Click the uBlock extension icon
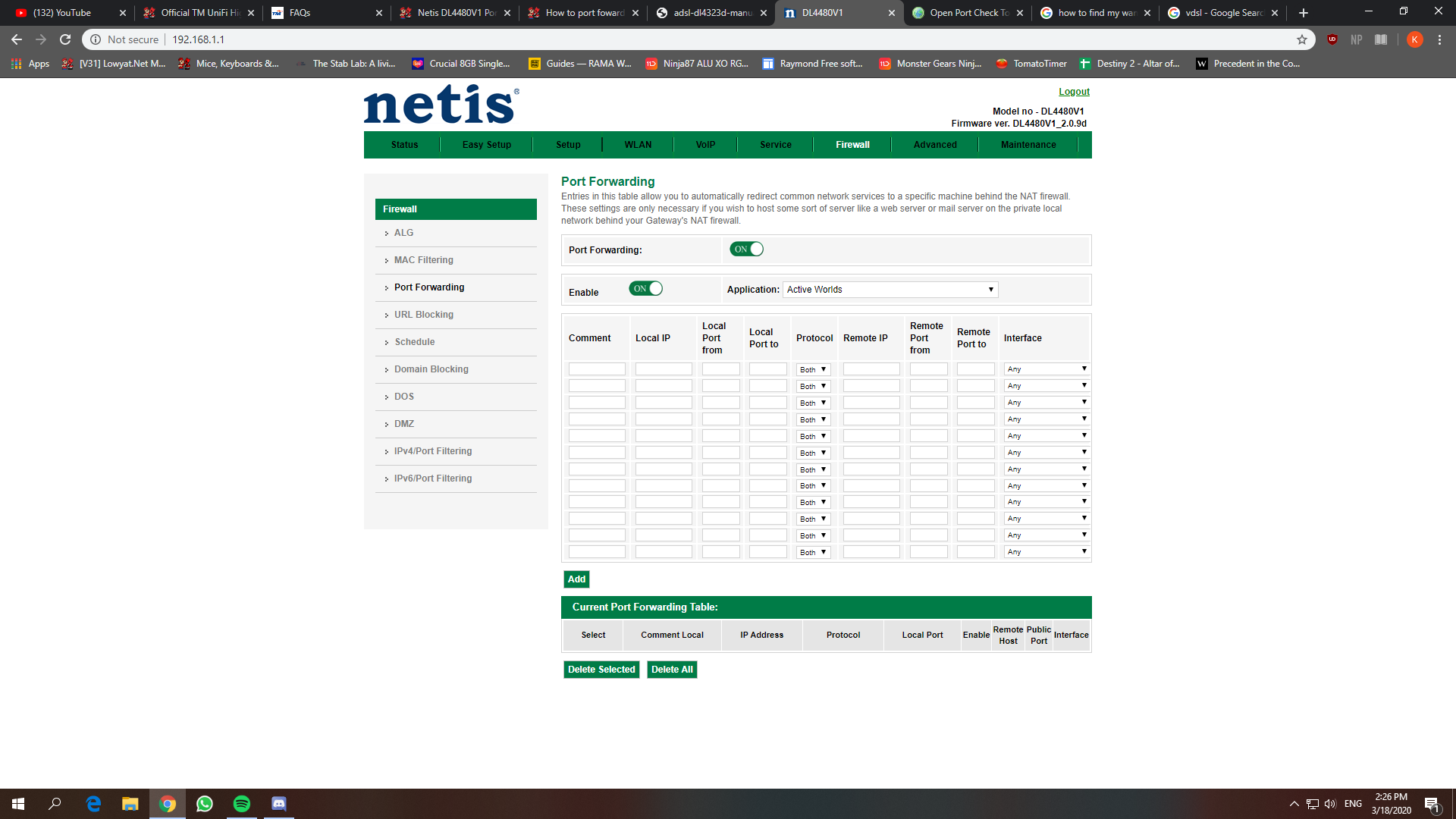The height and width of the screenshot is (819, 1456). (x=1332, y=39)
